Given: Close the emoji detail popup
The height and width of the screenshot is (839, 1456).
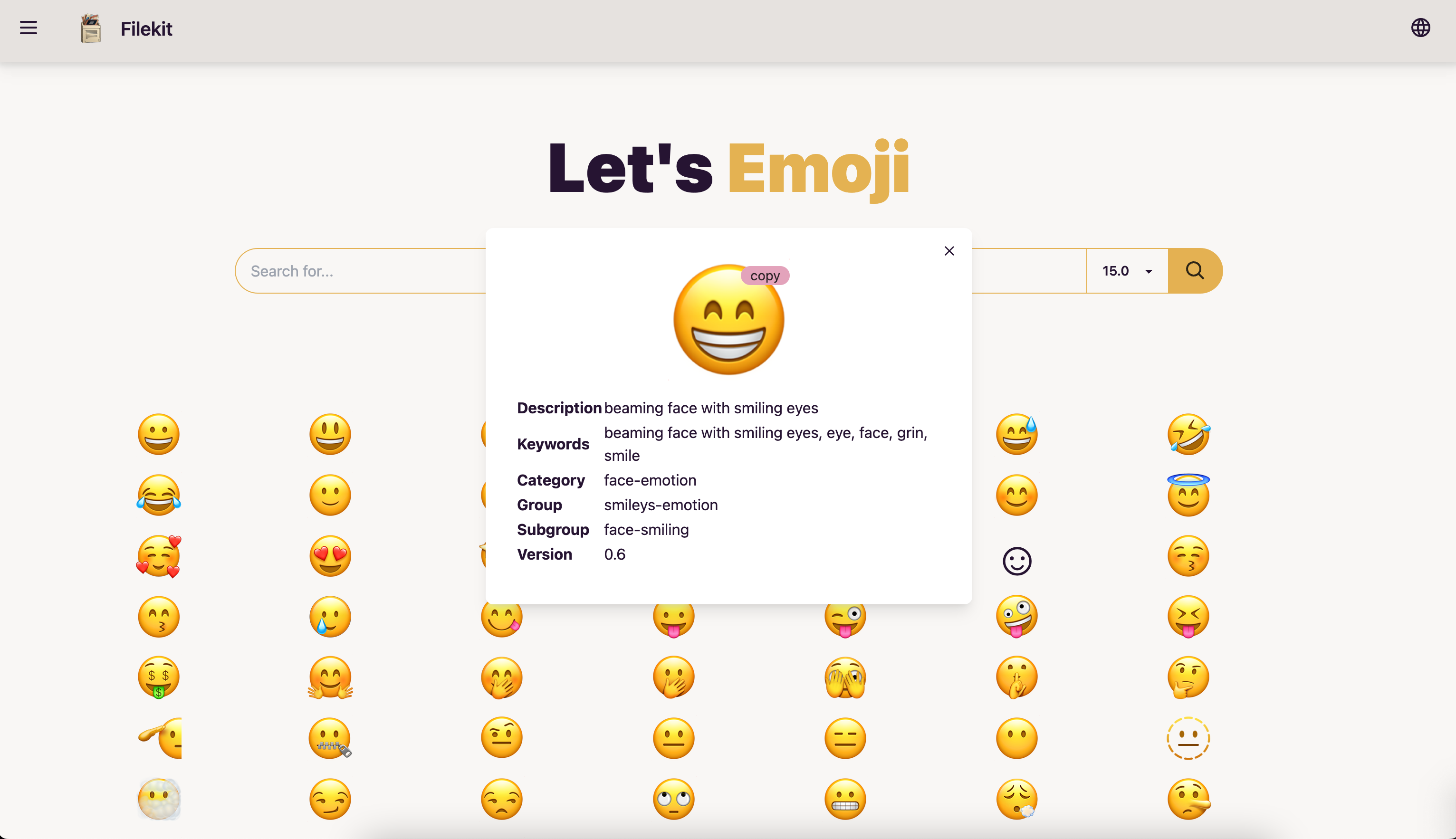Looking at the screenshot, I should click(949, 251).
